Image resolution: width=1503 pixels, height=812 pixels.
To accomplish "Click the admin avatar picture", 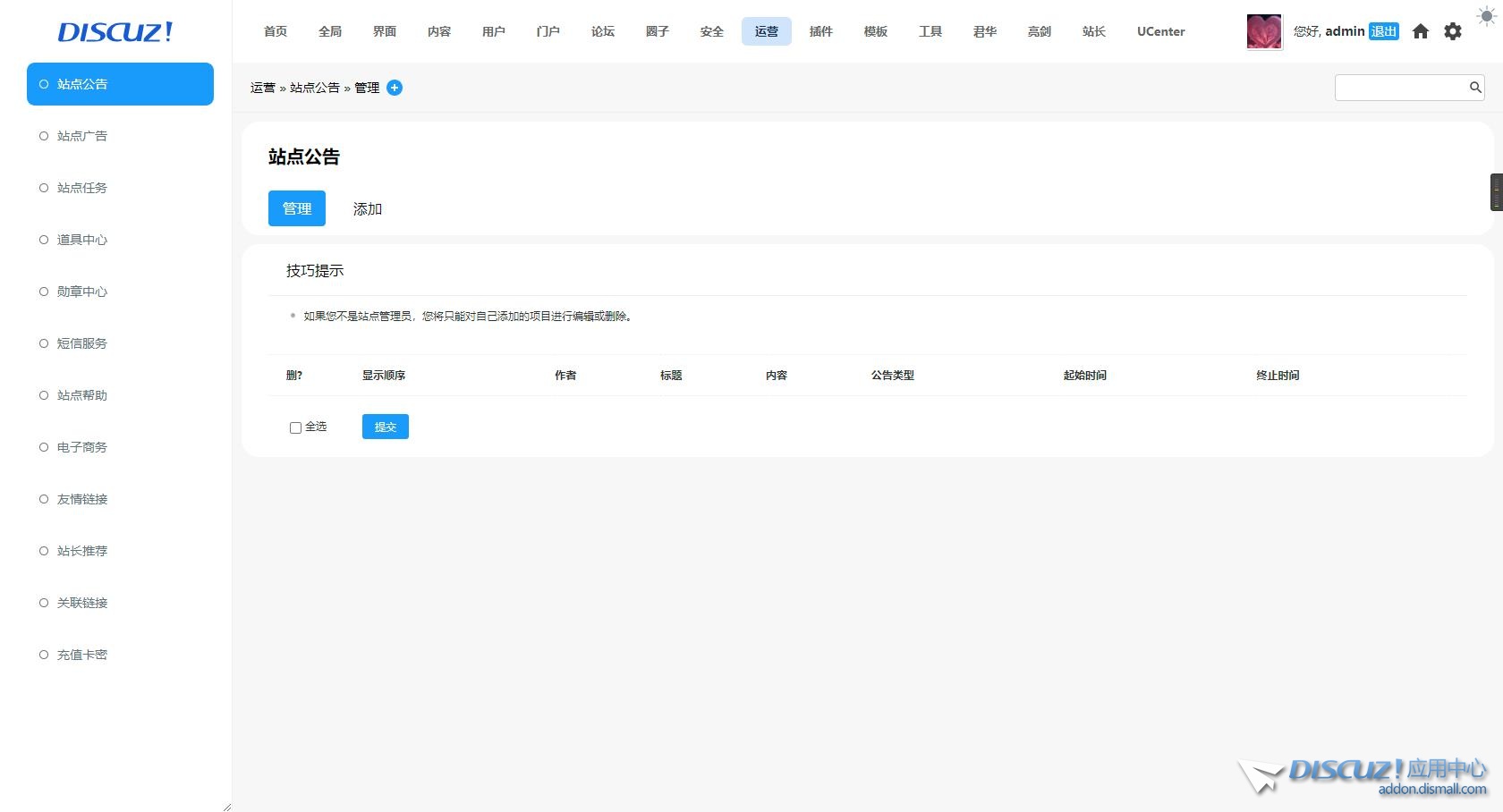I will [1264, 32].
